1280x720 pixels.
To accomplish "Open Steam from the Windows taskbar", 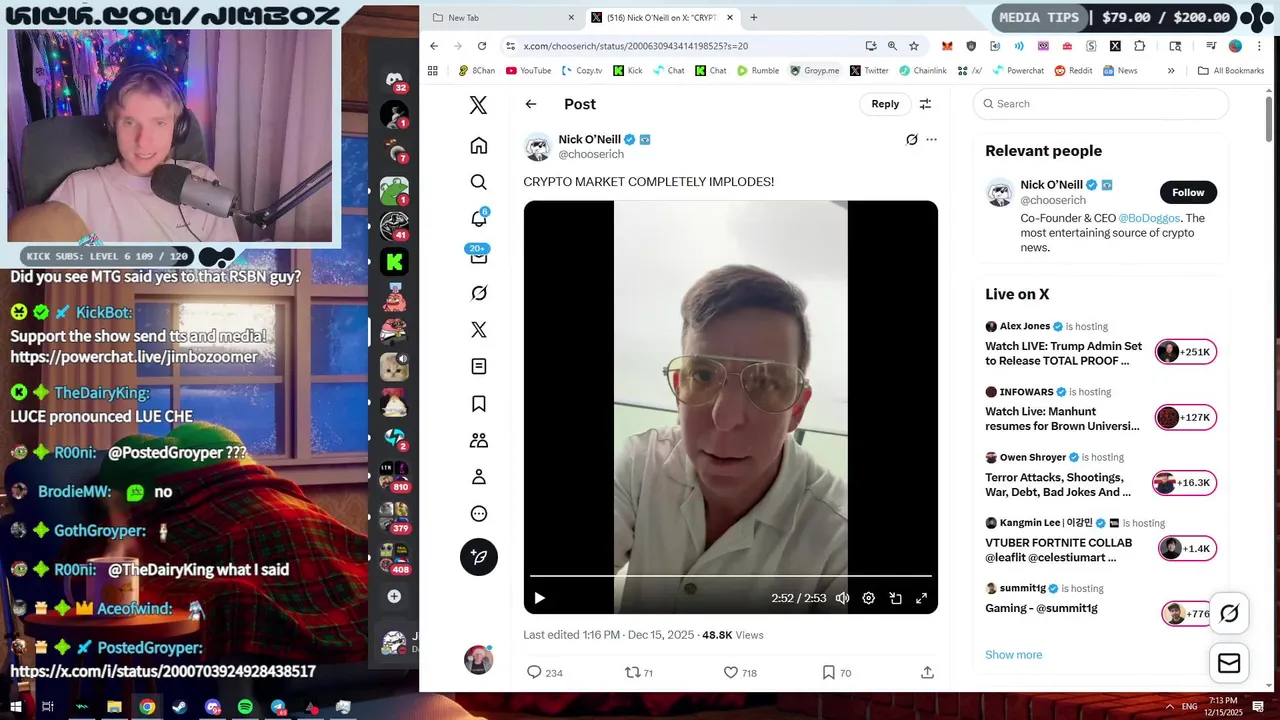I will pos(180,707).
